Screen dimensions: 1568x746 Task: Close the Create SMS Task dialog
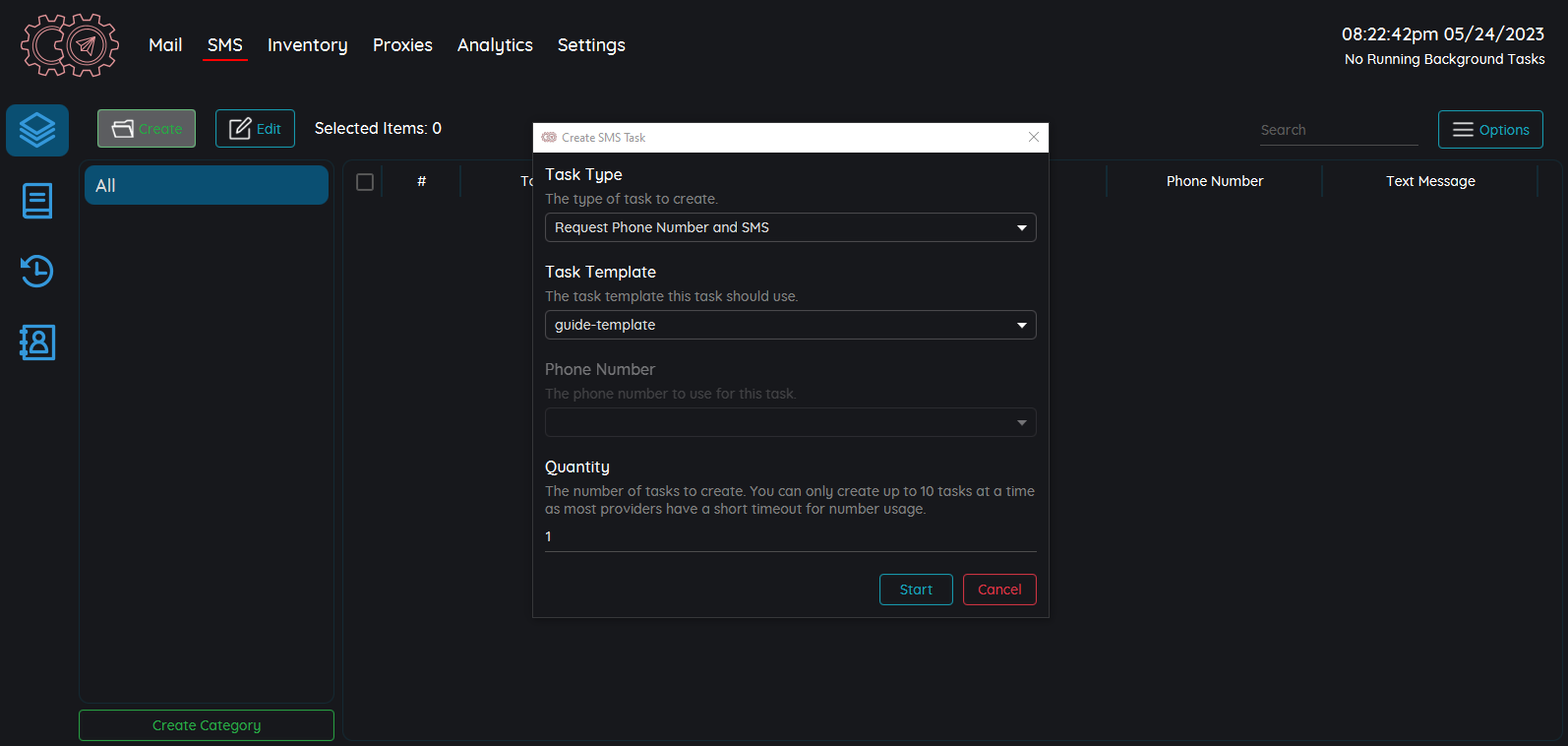tap(1034, 138)
